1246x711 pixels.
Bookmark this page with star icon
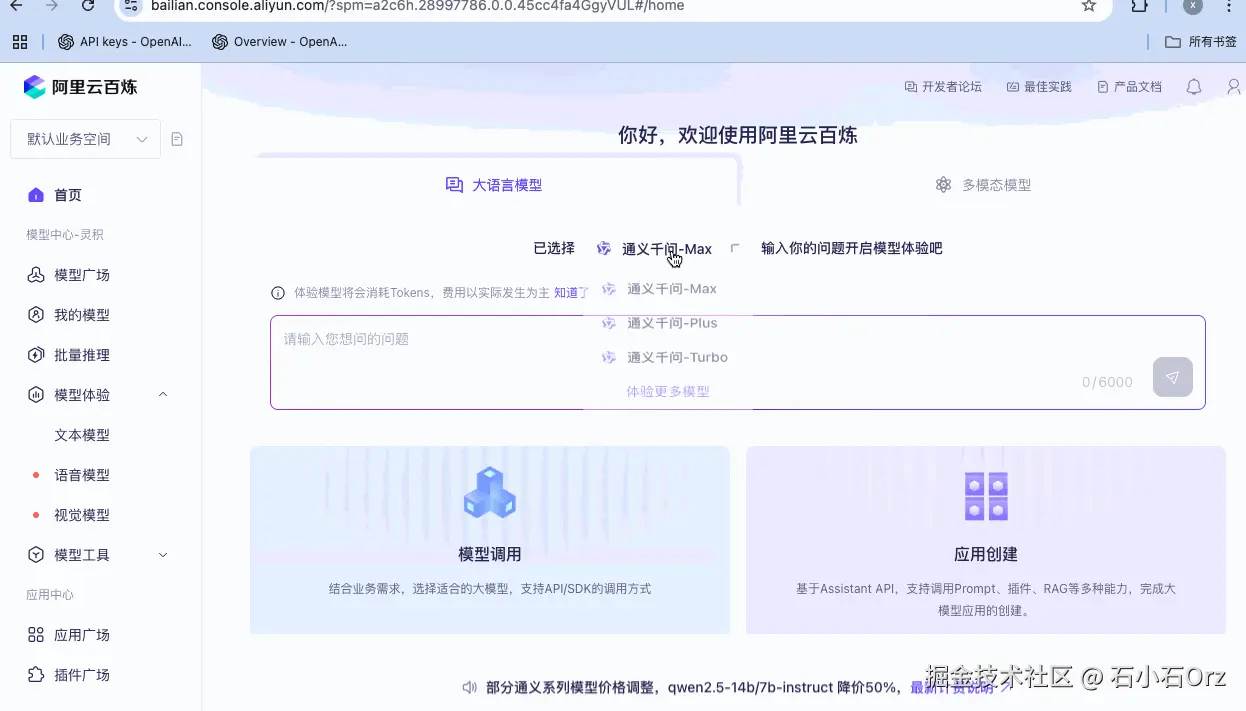(x=1089, y=6)
